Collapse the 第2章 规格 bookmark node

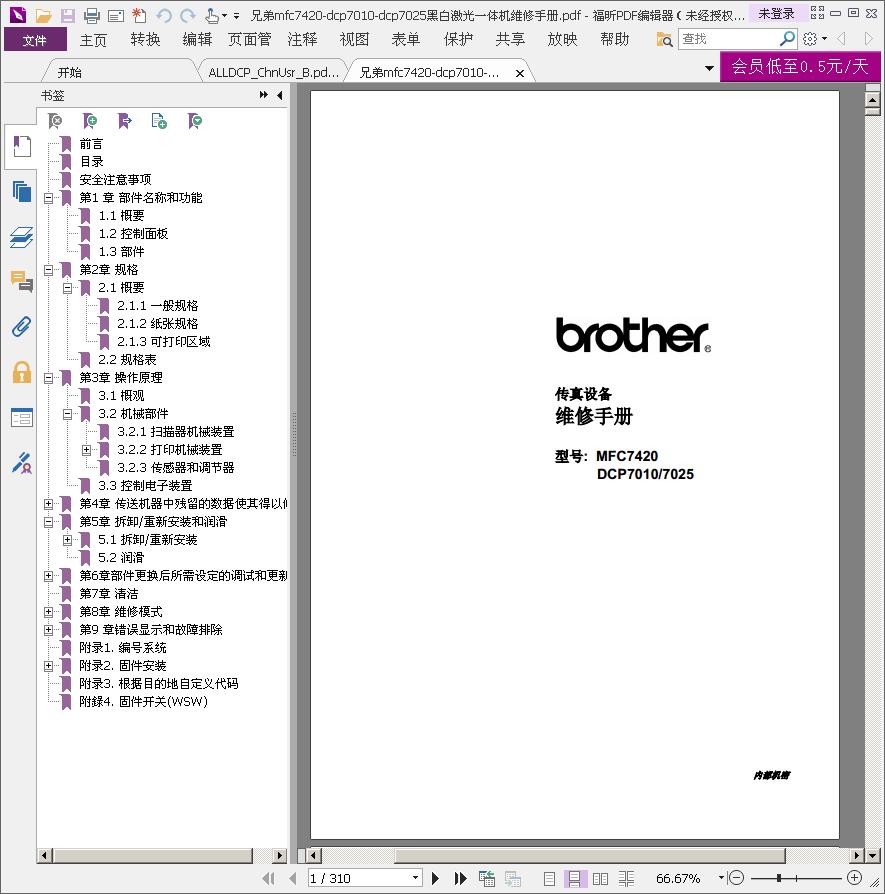48,270
